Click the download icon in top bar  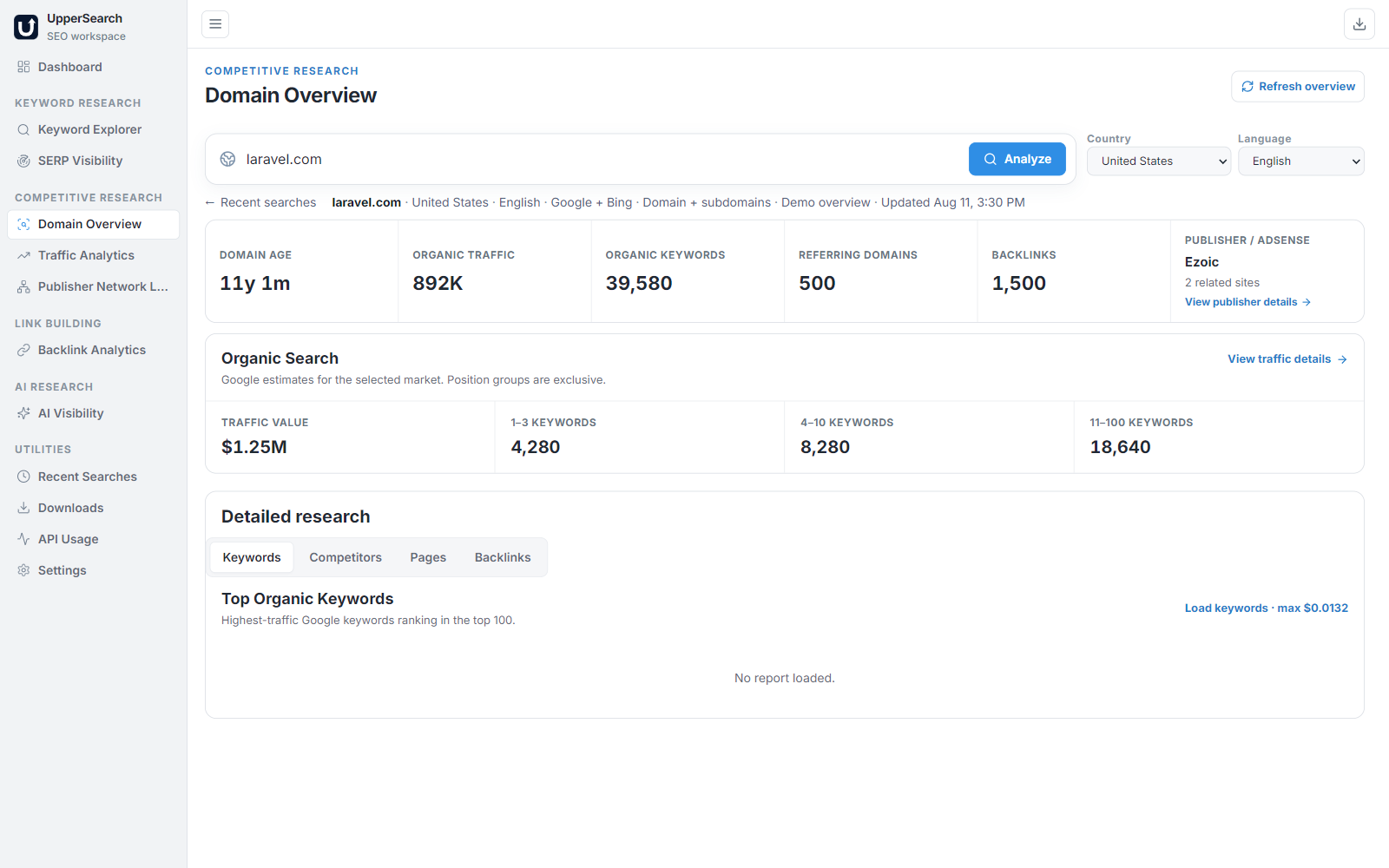(x=1359, y=24)
